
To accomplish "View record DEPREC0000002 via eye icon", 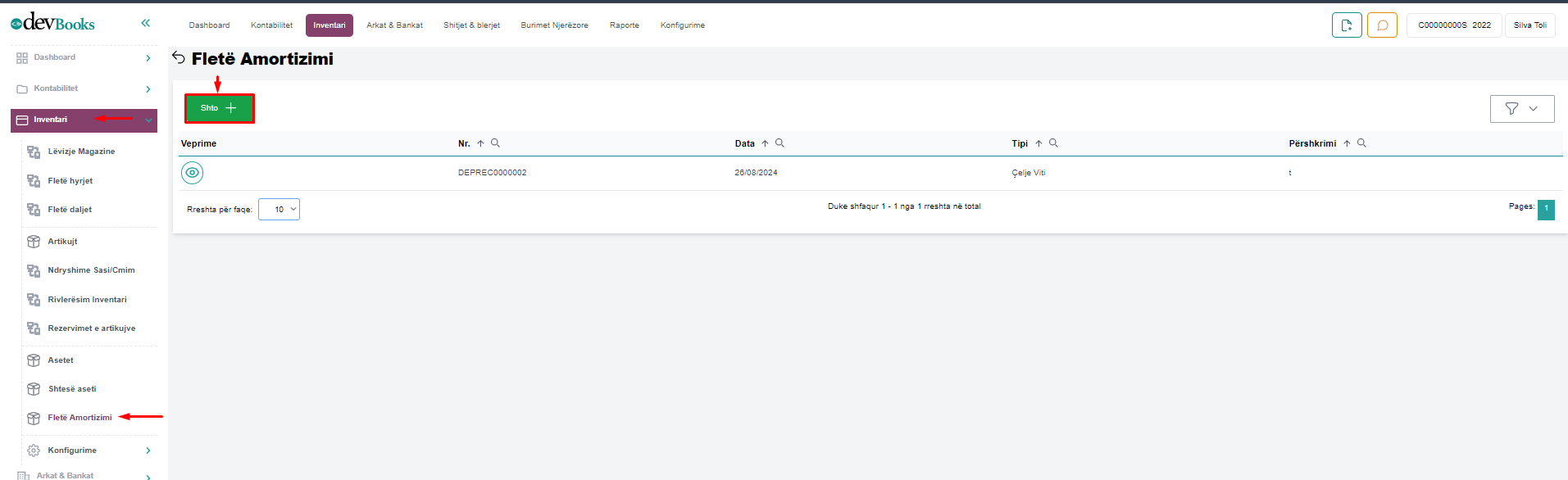I will [x=192, y=173].
